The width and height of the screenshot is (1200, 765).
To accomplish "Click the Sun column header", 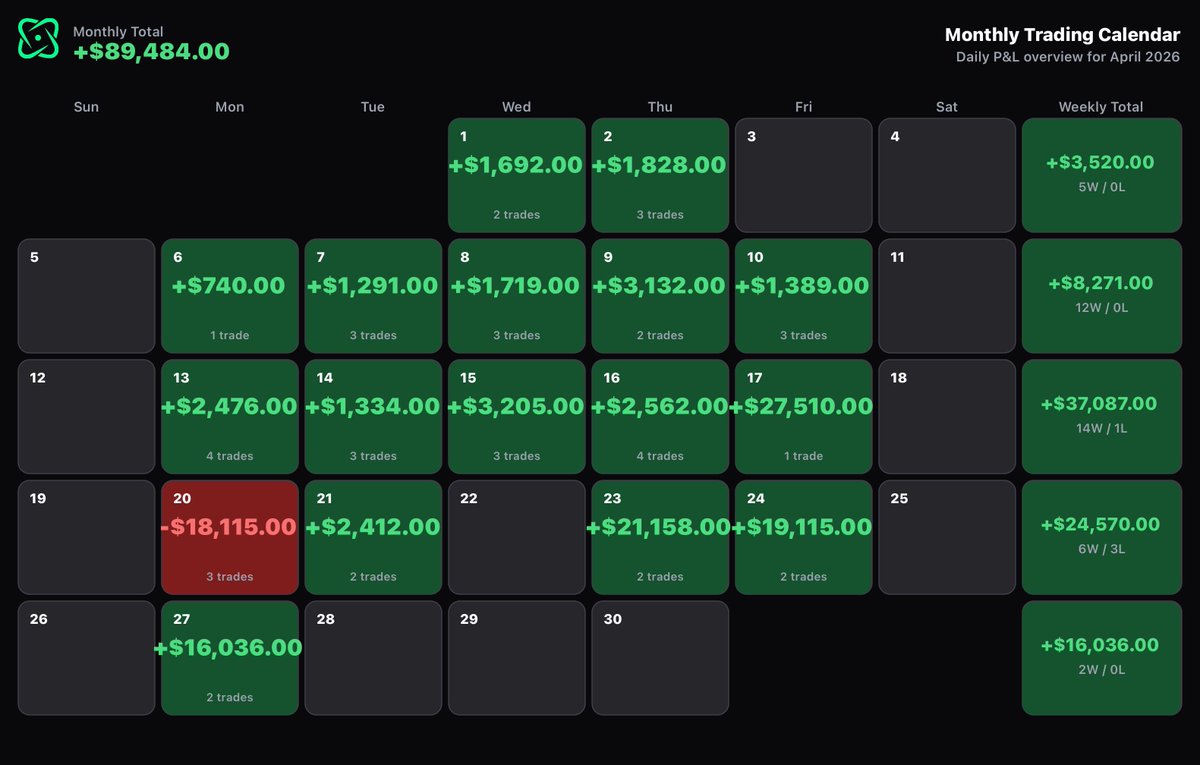I will tap(86, 107).
